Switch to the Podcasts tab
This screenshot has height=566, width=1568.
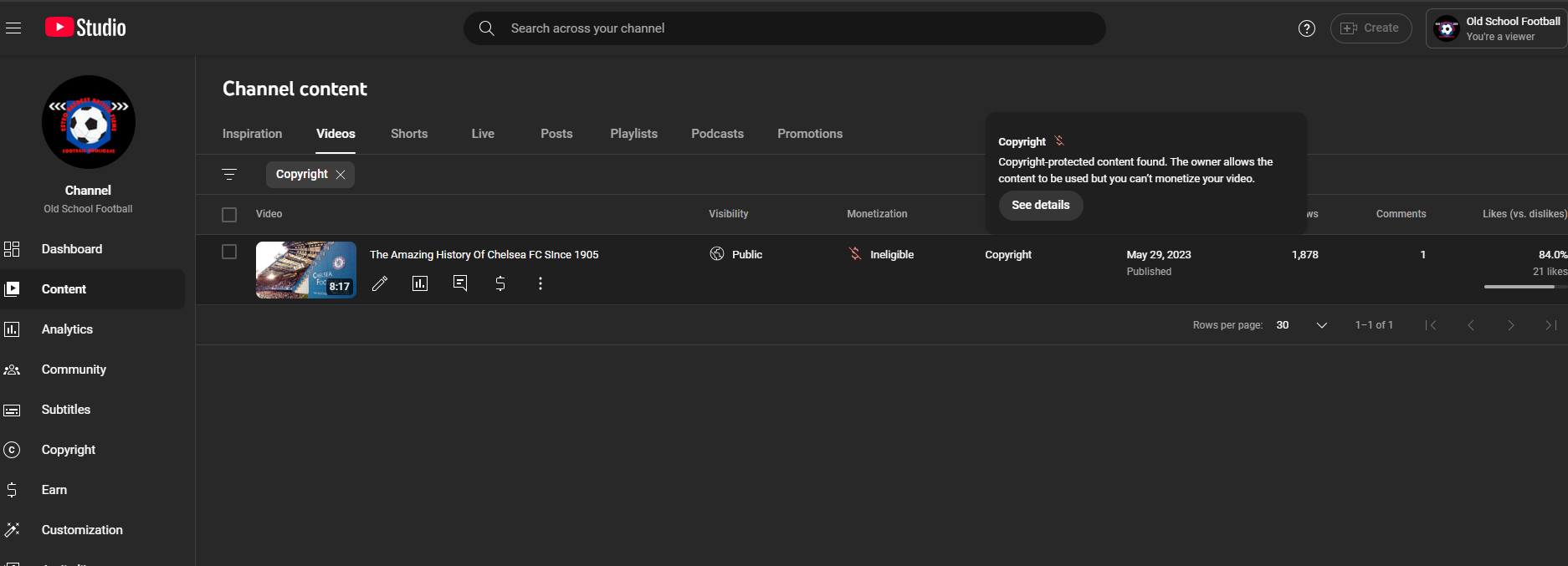click(x=717, y=134)
